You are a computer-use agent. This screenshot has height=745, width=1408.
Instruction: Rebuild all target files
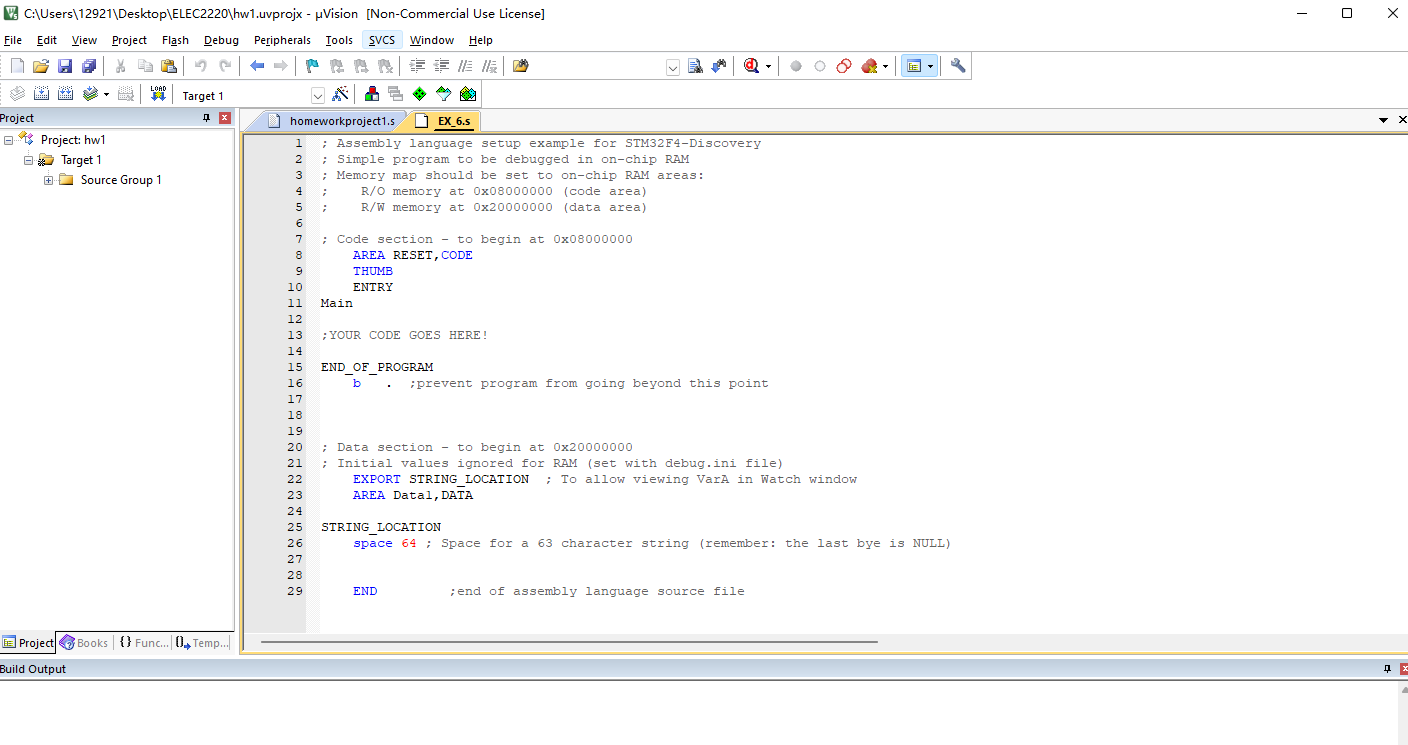(x=66, y=93)
